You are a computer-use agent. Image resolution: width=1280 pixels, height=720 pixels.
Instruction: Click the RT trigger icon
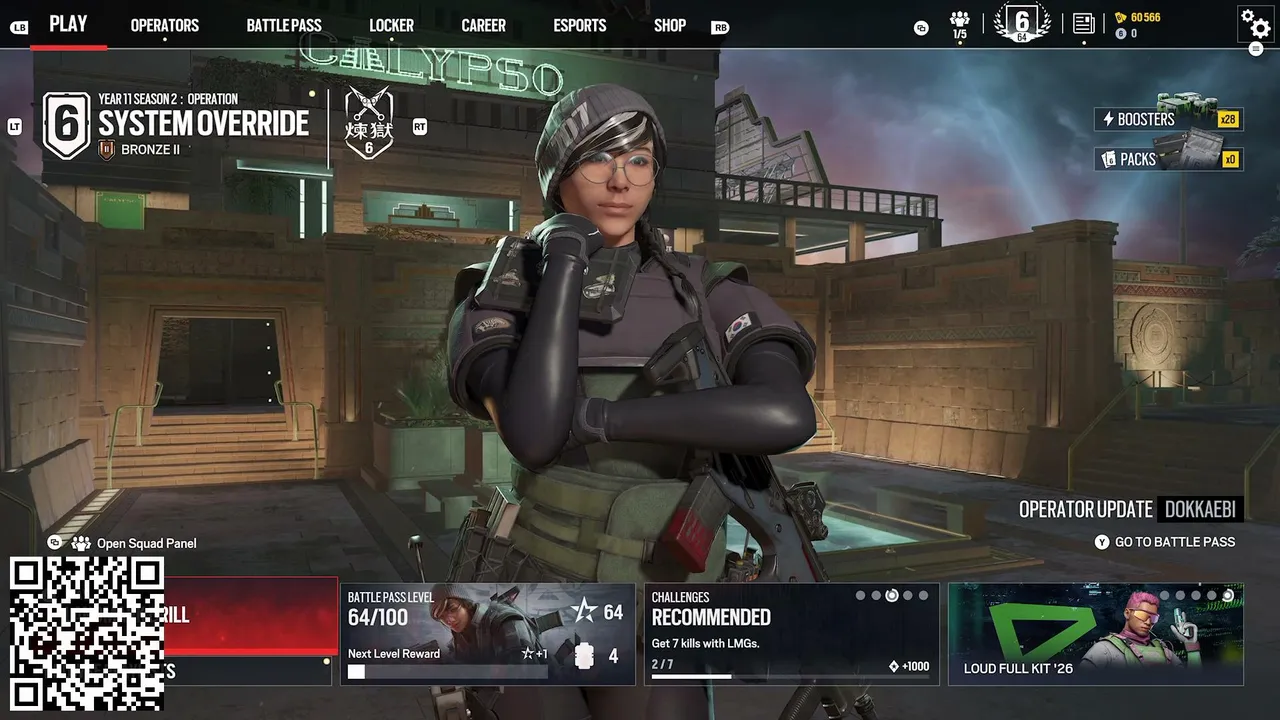coord(419,126)
